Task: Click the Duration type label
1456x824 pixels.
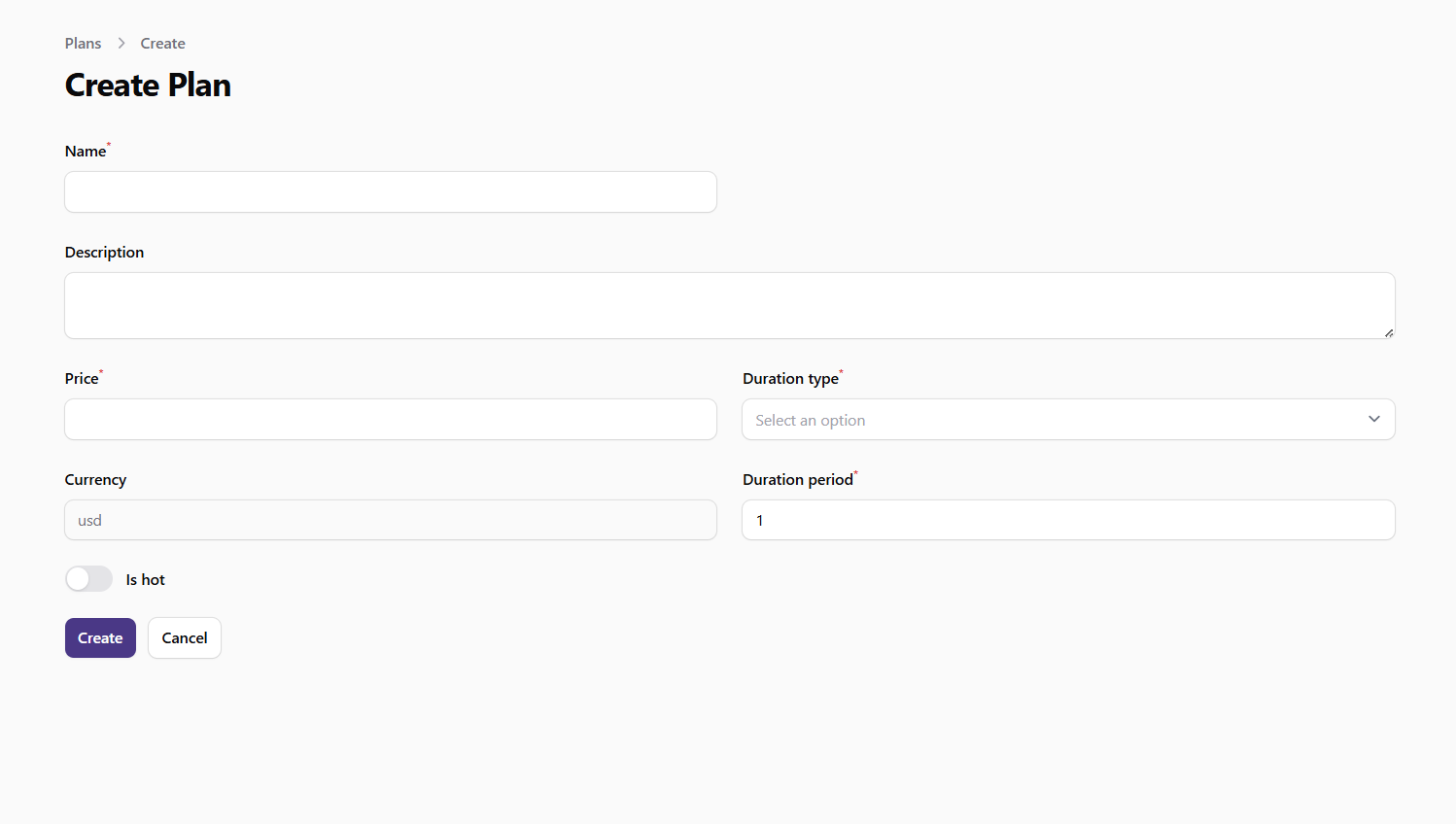Action: pyautogui.click(x=790, y=379)
